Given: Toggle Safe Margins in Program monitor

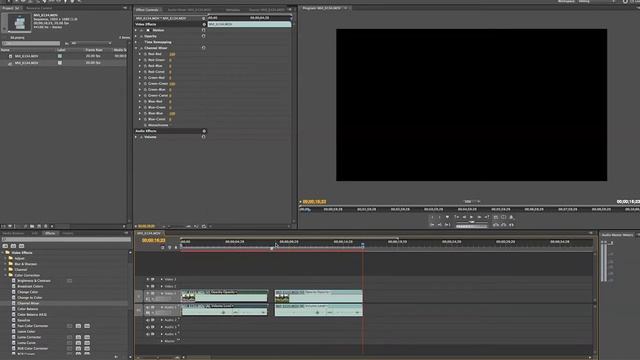Looking at the screenshot, I should [x=504, y=217].
